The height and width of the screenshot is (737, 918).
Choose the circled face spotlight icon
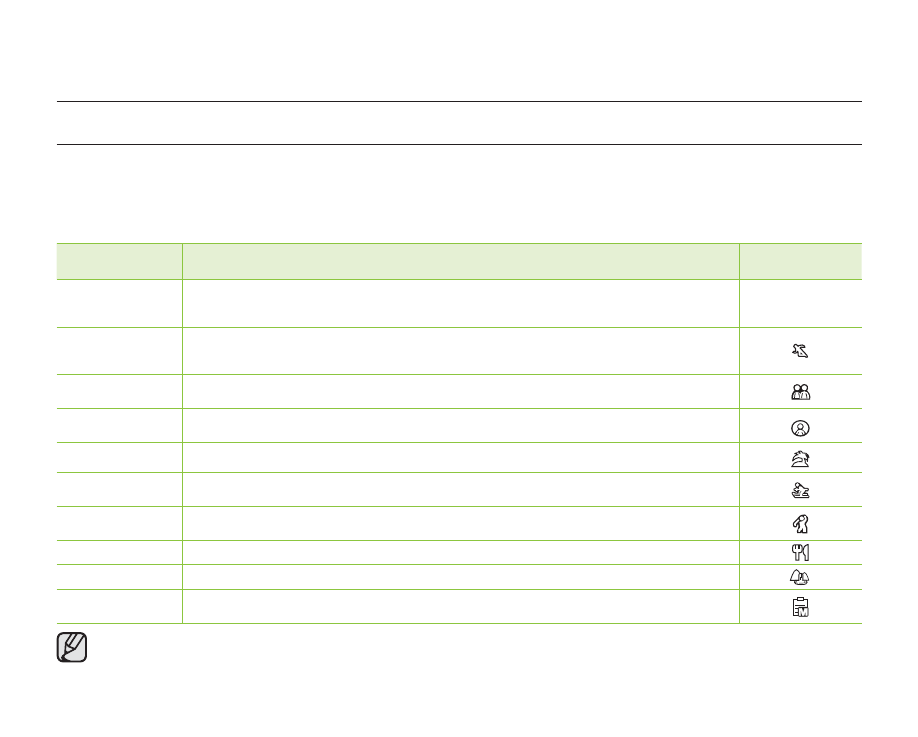pyautogui.click(x=799, y=427)
